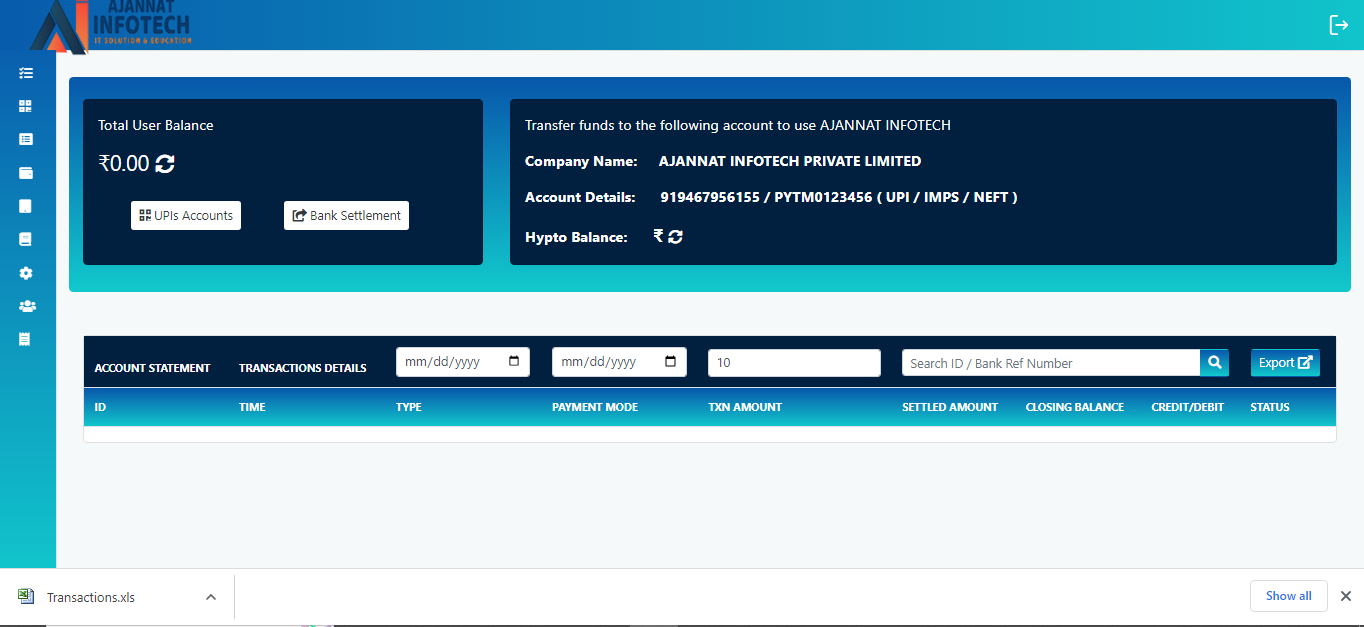The width and height of the screenshot is (1364, 627).
Task: Open the users group sidebar icon
Action: (x=27, y=306)
